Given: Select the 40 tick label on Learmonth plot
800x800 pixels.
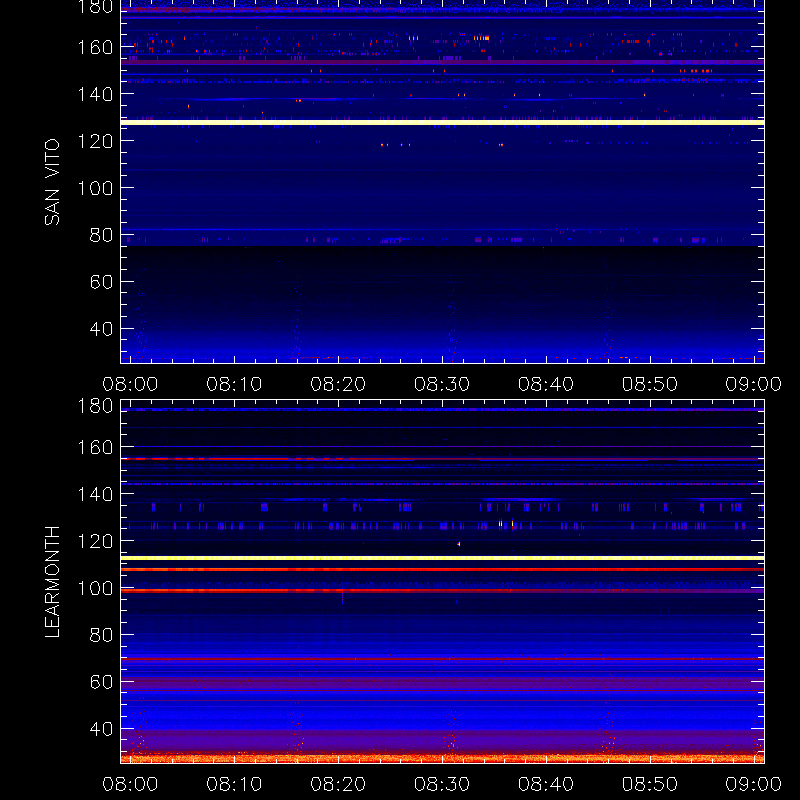Looking at the screenshot, I should [101, 729].
